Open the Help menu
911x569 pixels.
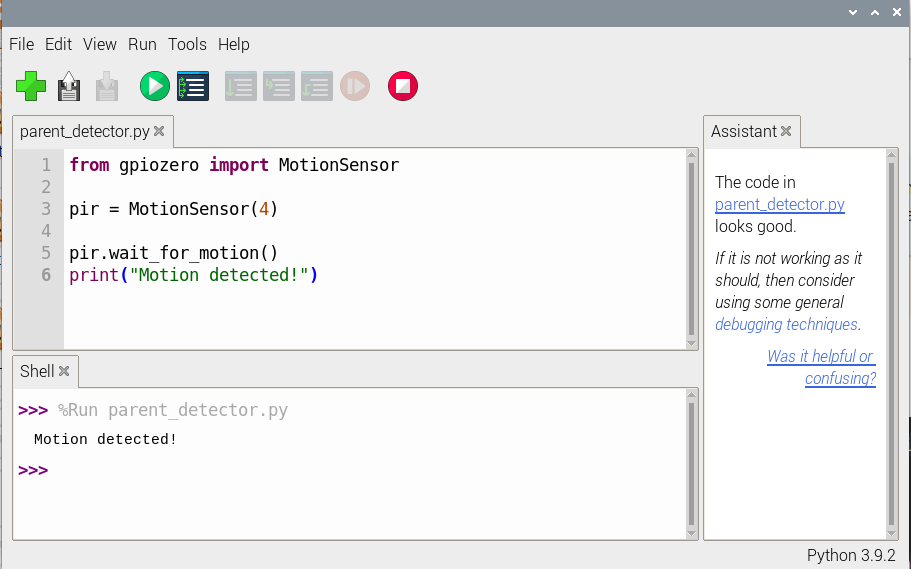coord(234,44)
